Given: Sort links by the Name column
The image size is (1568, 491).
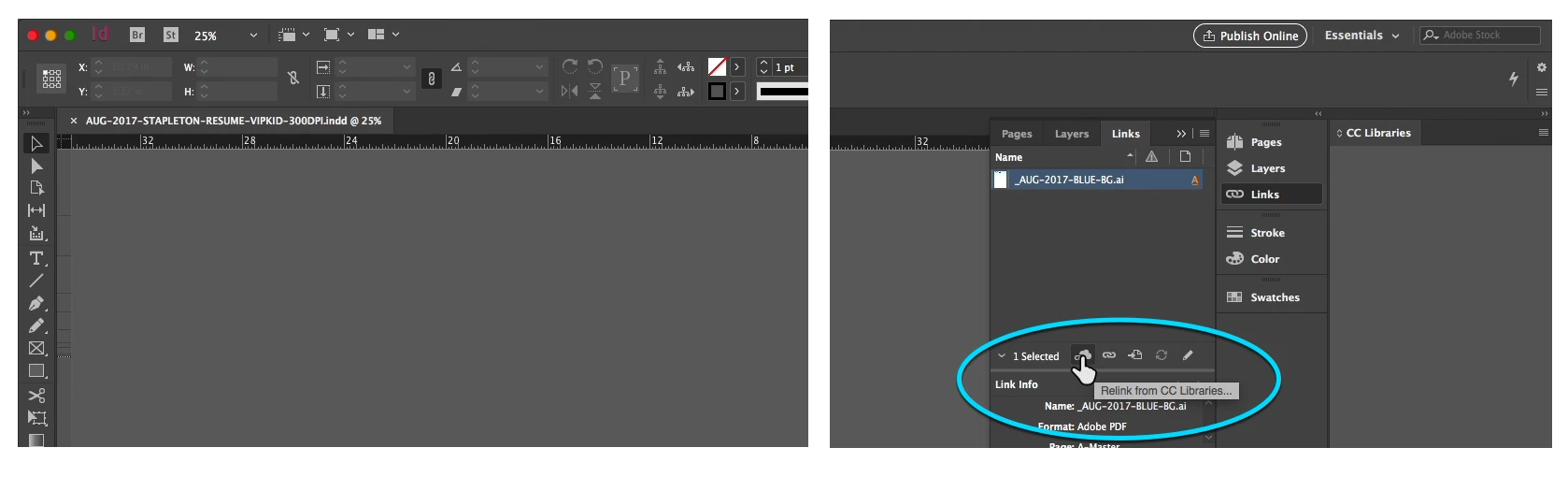Looking at the screenshot, I should point(1064,157).
